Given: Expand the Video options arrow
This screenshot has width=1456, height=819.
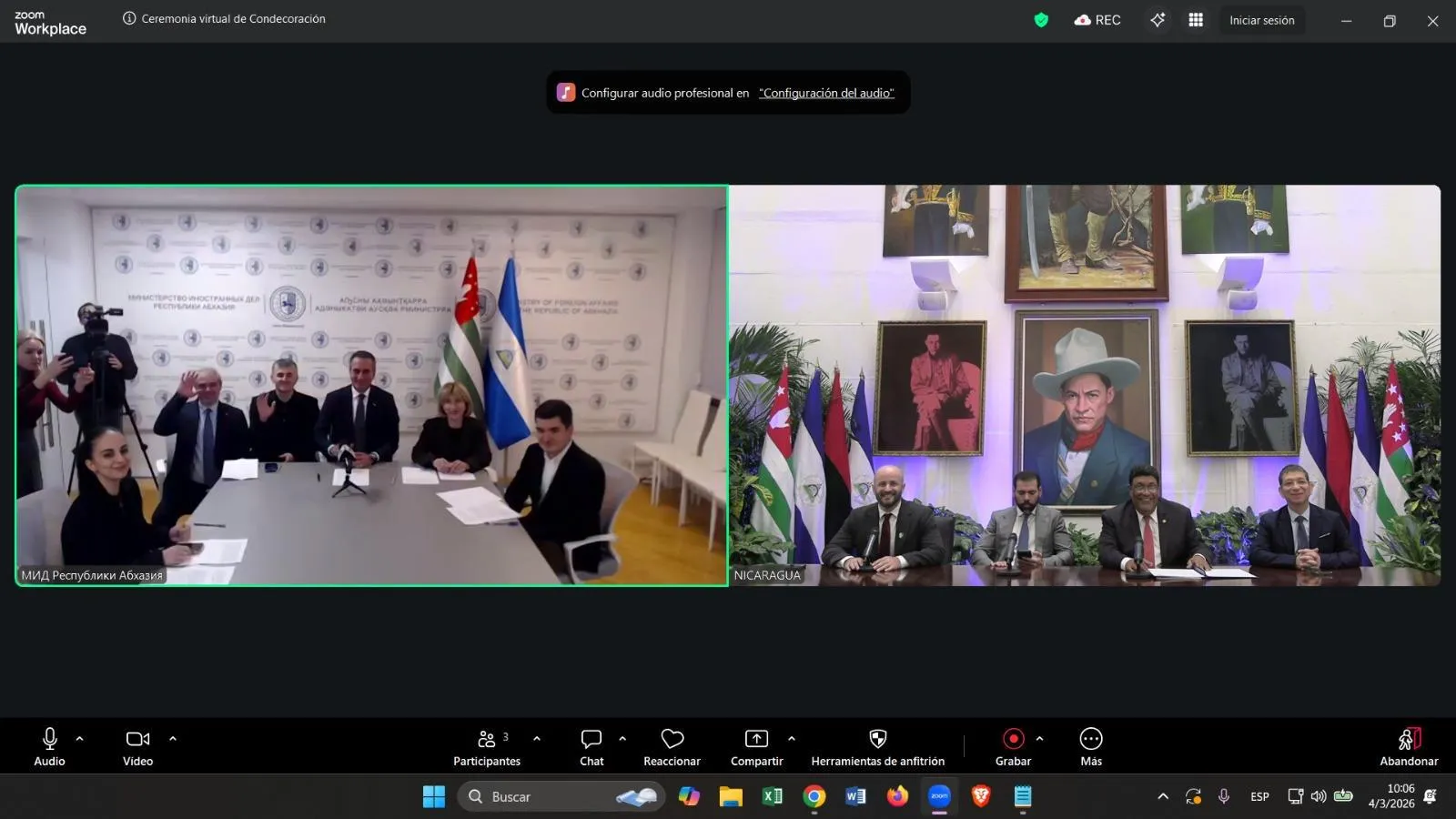Looking at the screenshot, I should coord(173,739).
